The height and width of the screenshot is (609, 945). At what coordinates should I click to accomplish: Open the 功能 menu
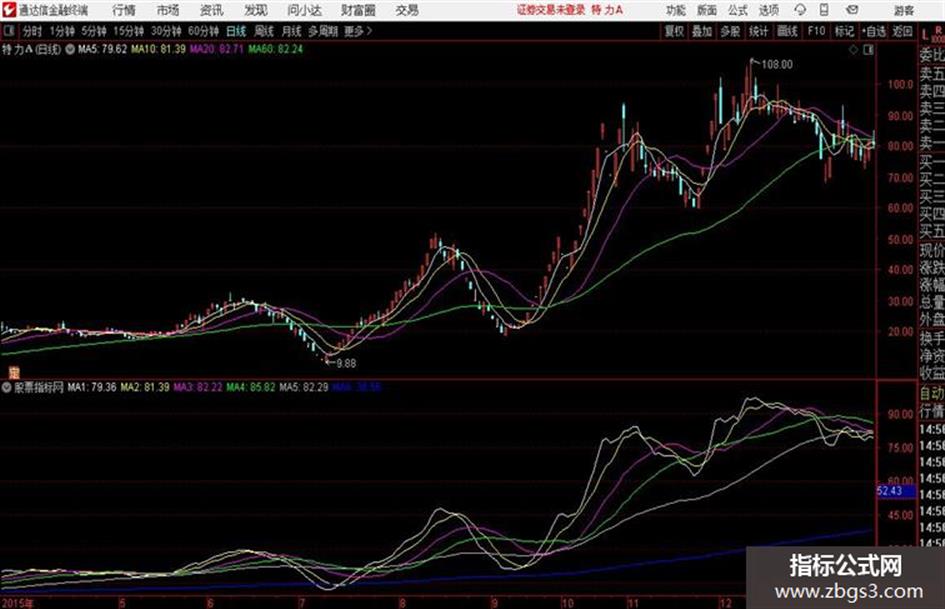(676, 10)
